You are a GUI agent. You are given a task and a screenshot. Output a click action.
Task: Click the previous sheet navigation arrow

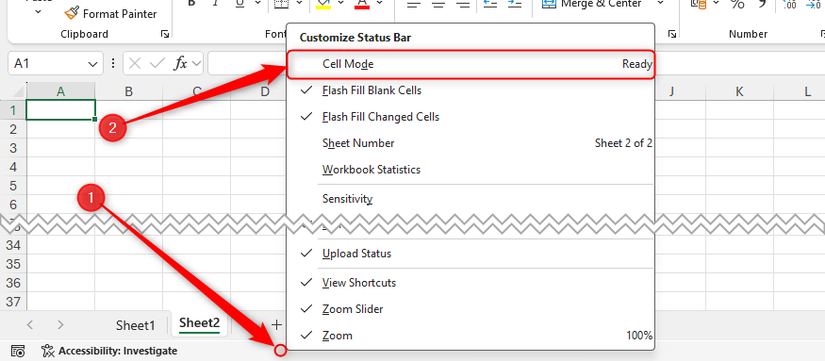tap(30, 325)
